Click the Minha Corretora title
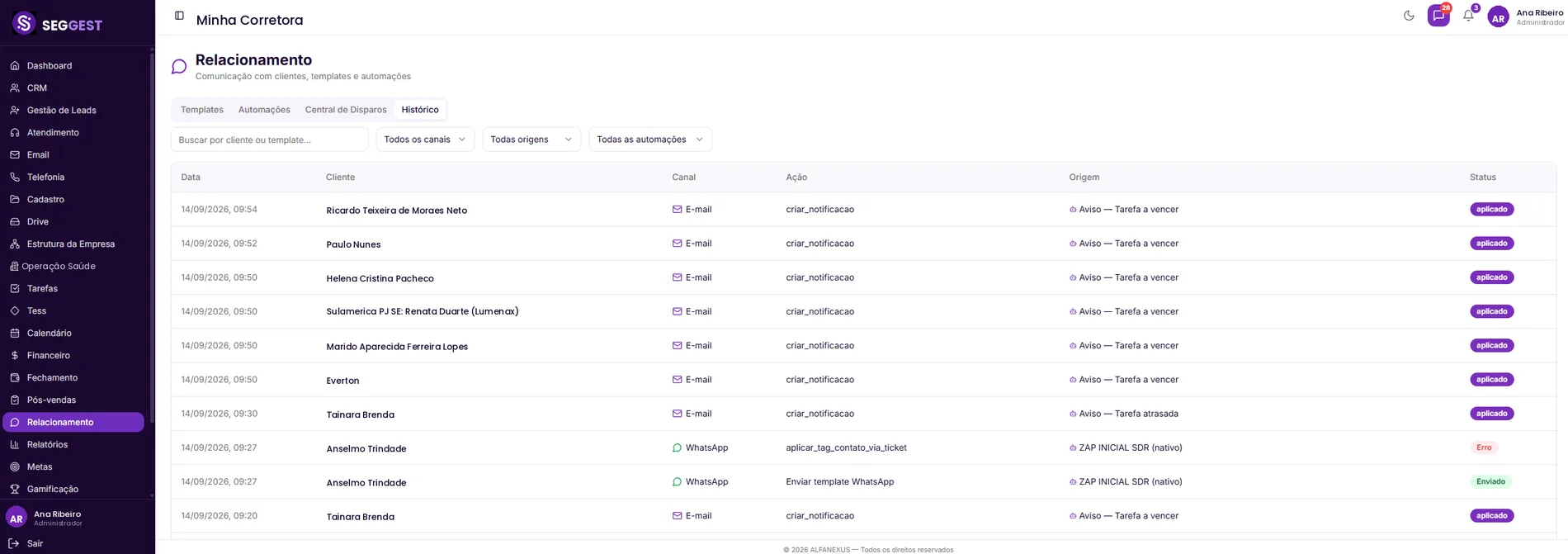Viewport: 1568px width, 554px height. click(x=249, y=20)
